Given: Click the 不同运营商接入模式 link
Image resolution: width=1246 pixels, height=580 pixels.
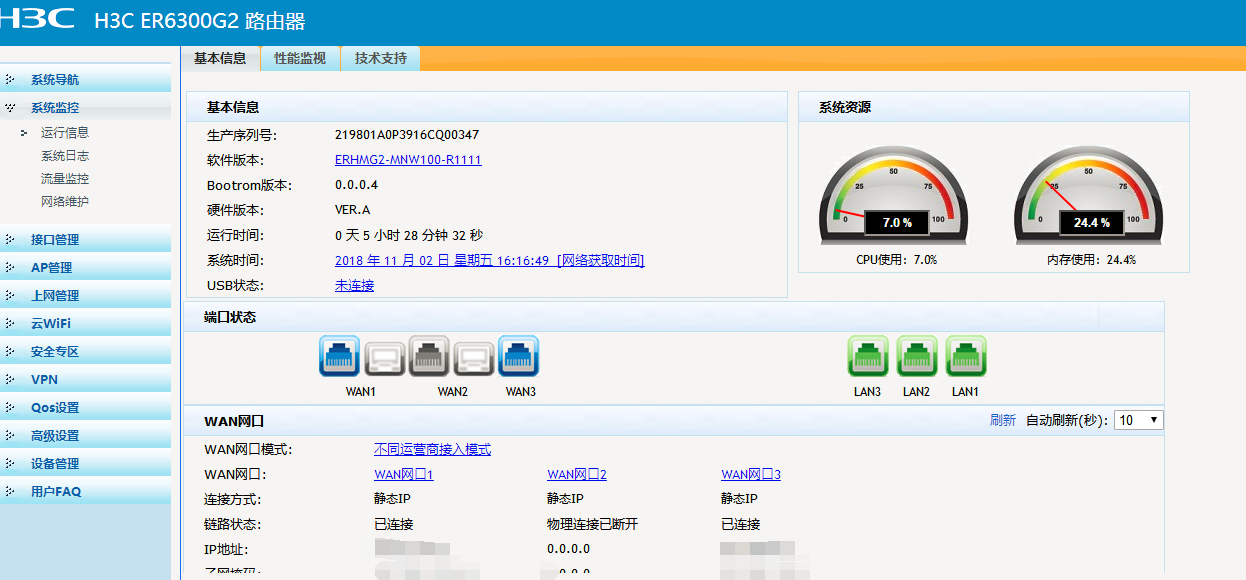Looking at the screenshot, I should pyautogui.click(x=433, y=450).
